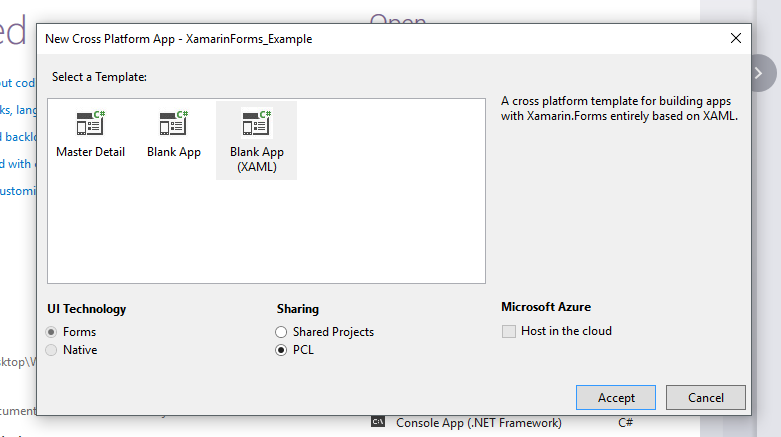Click the Console App icon in background window
781x437 pixels.
[x=378, y=422]
